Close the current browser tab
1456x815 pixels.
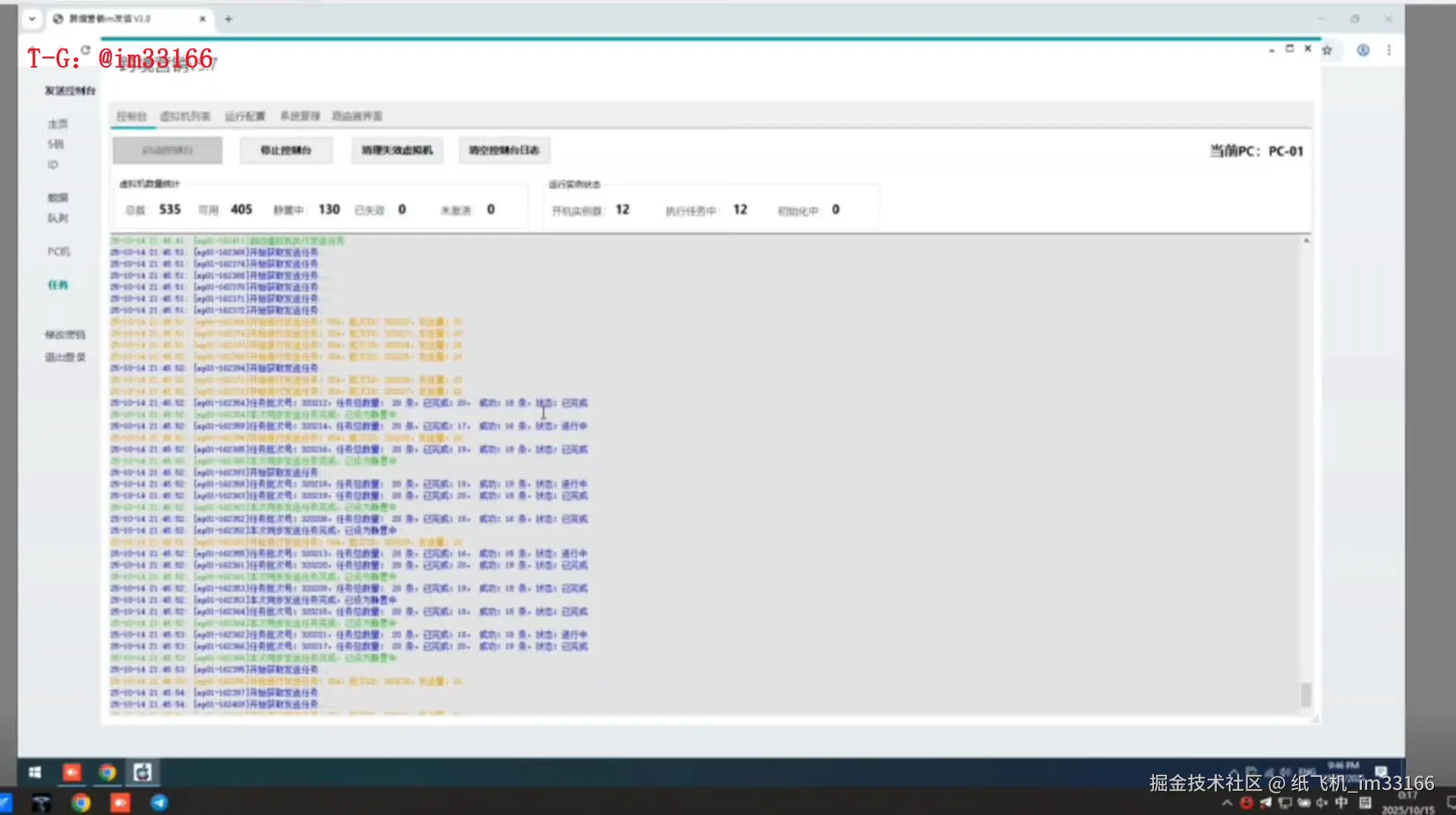[x=203, y=19]
